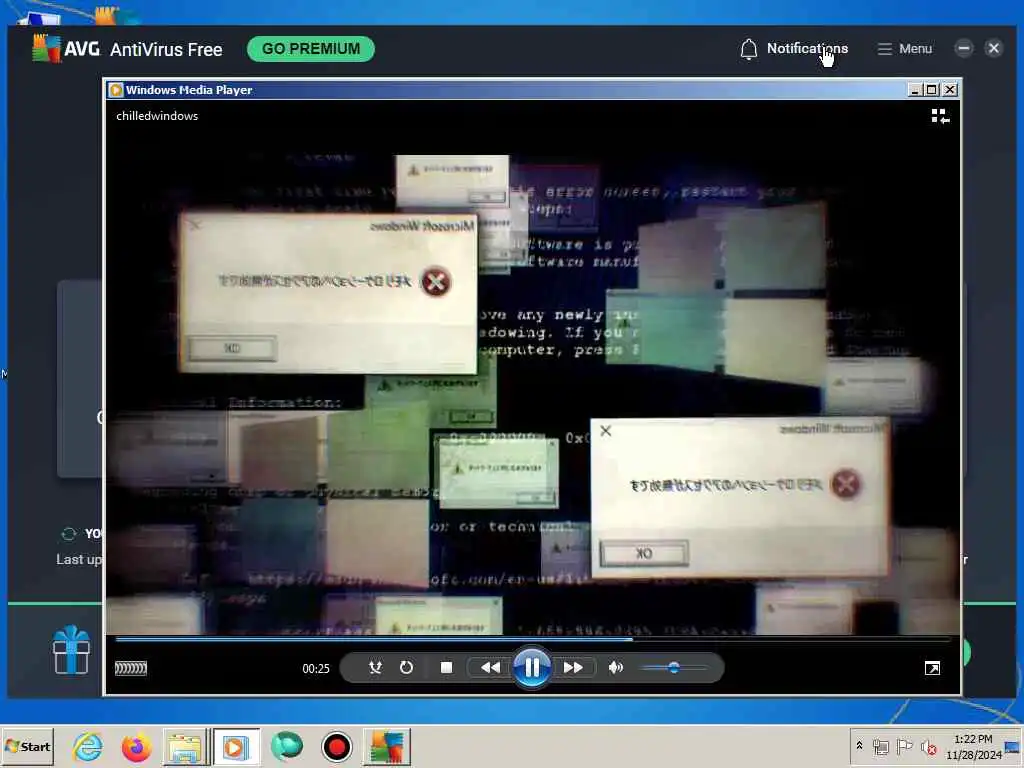
Task: Click the 00:25 elapsed time display
Action: pyautogui.click(x=316, y=669)
